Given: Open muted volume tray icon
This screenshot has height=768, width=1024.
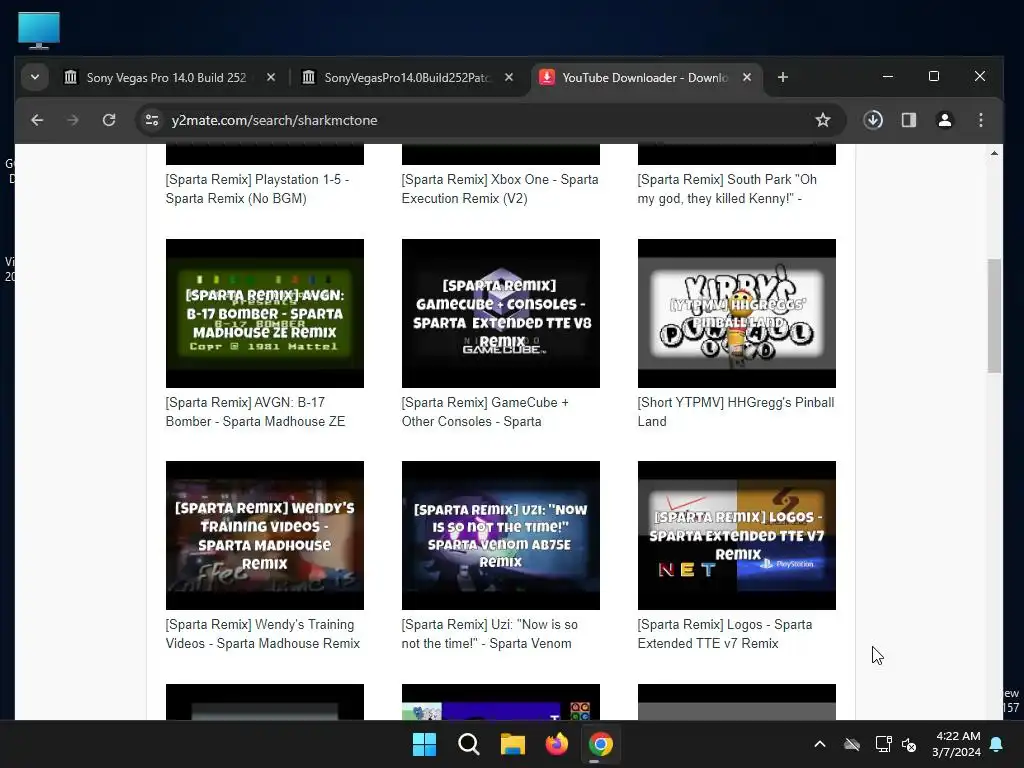Looking at the screenshot, I should click(x=908, y=744).
